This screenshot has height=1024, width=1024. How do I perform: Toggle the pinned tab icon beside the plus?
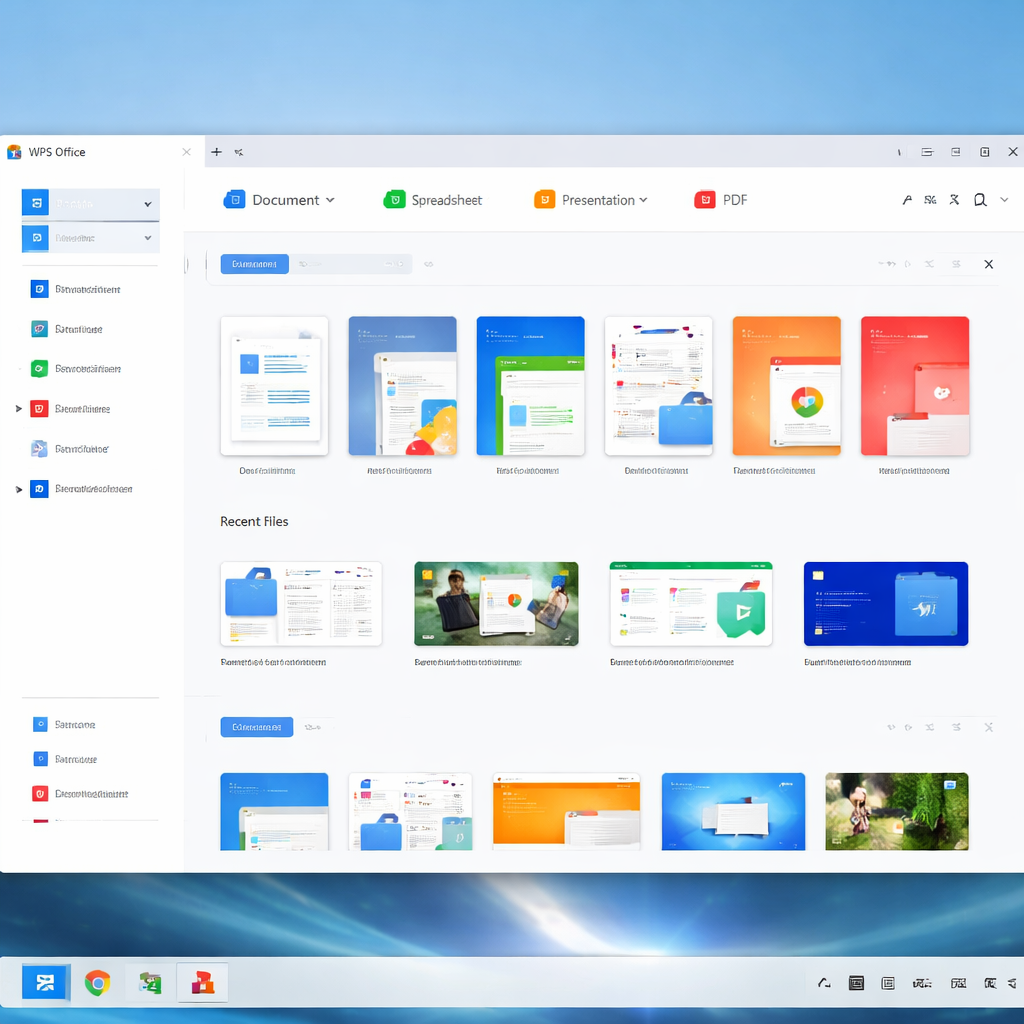click(238, 152)
